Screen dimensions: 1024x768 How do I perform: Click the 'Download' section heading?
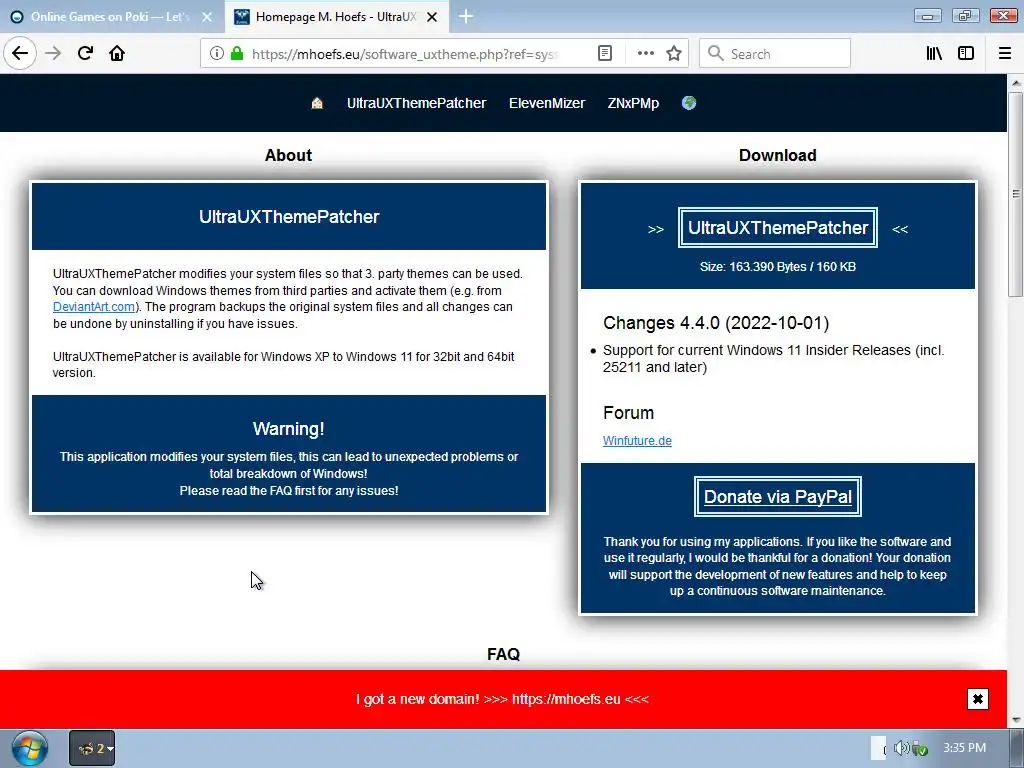coord(778,155)
